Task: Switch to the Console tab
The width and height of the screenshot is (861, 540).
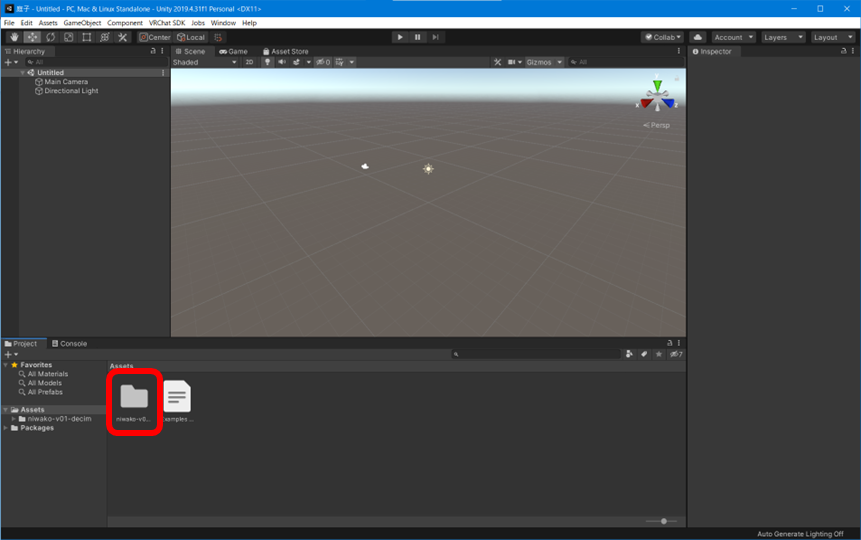Action: [x=69, y=343]
